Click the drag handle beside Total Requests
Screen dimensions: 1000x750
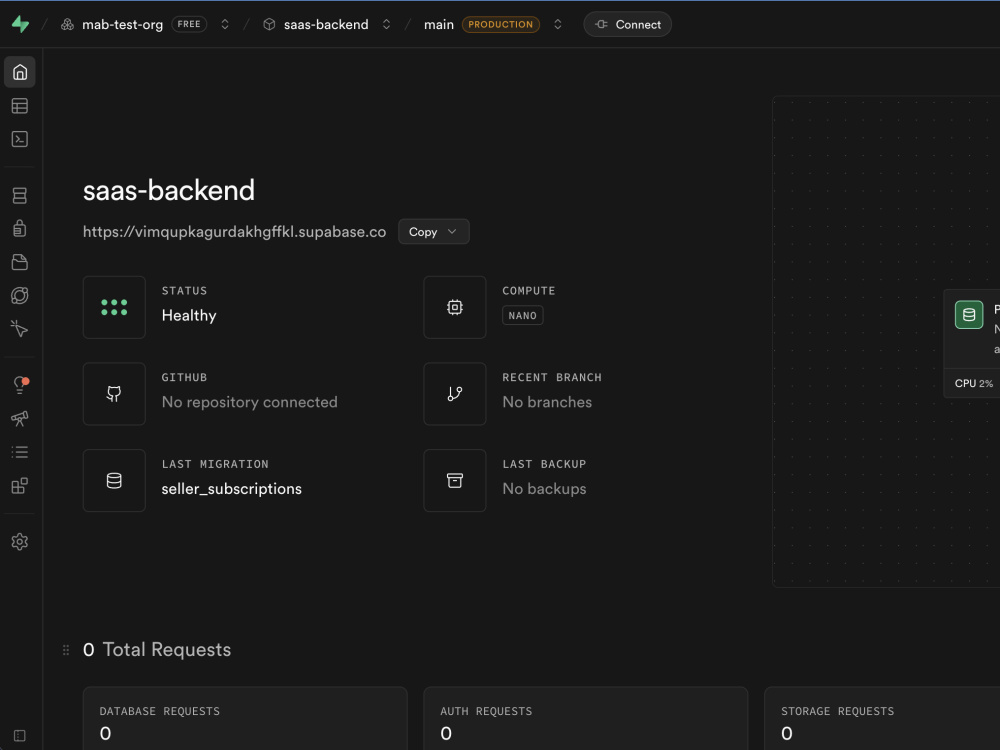[66, 650]
